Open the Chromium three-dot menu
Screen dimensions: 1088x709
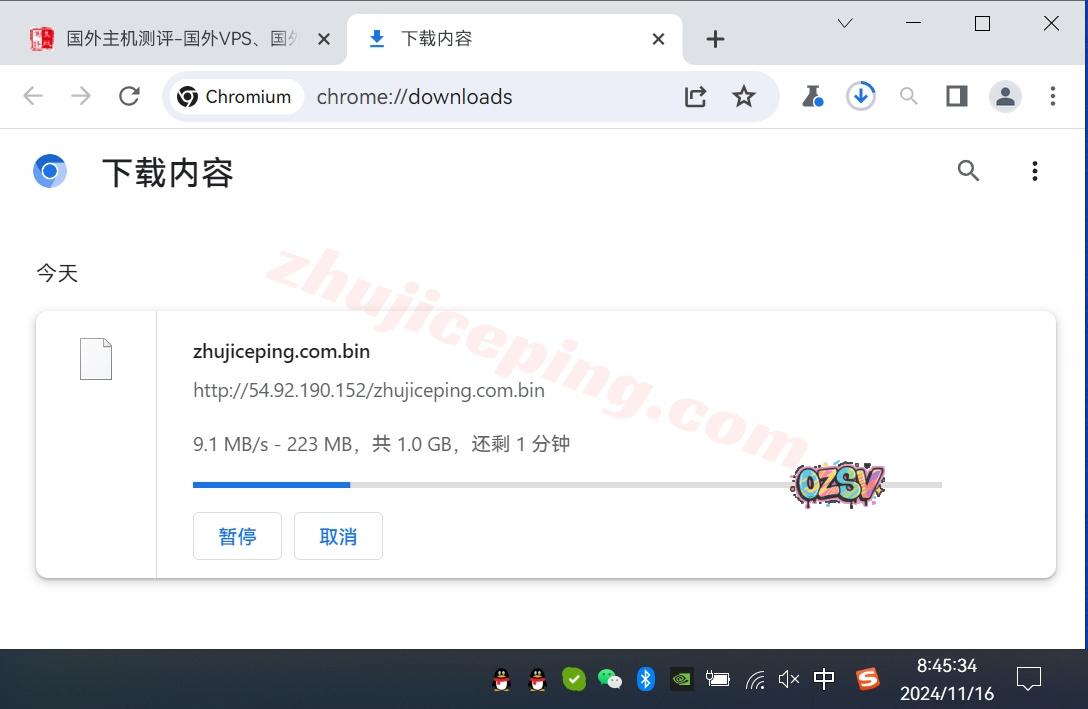point(1052,96)
